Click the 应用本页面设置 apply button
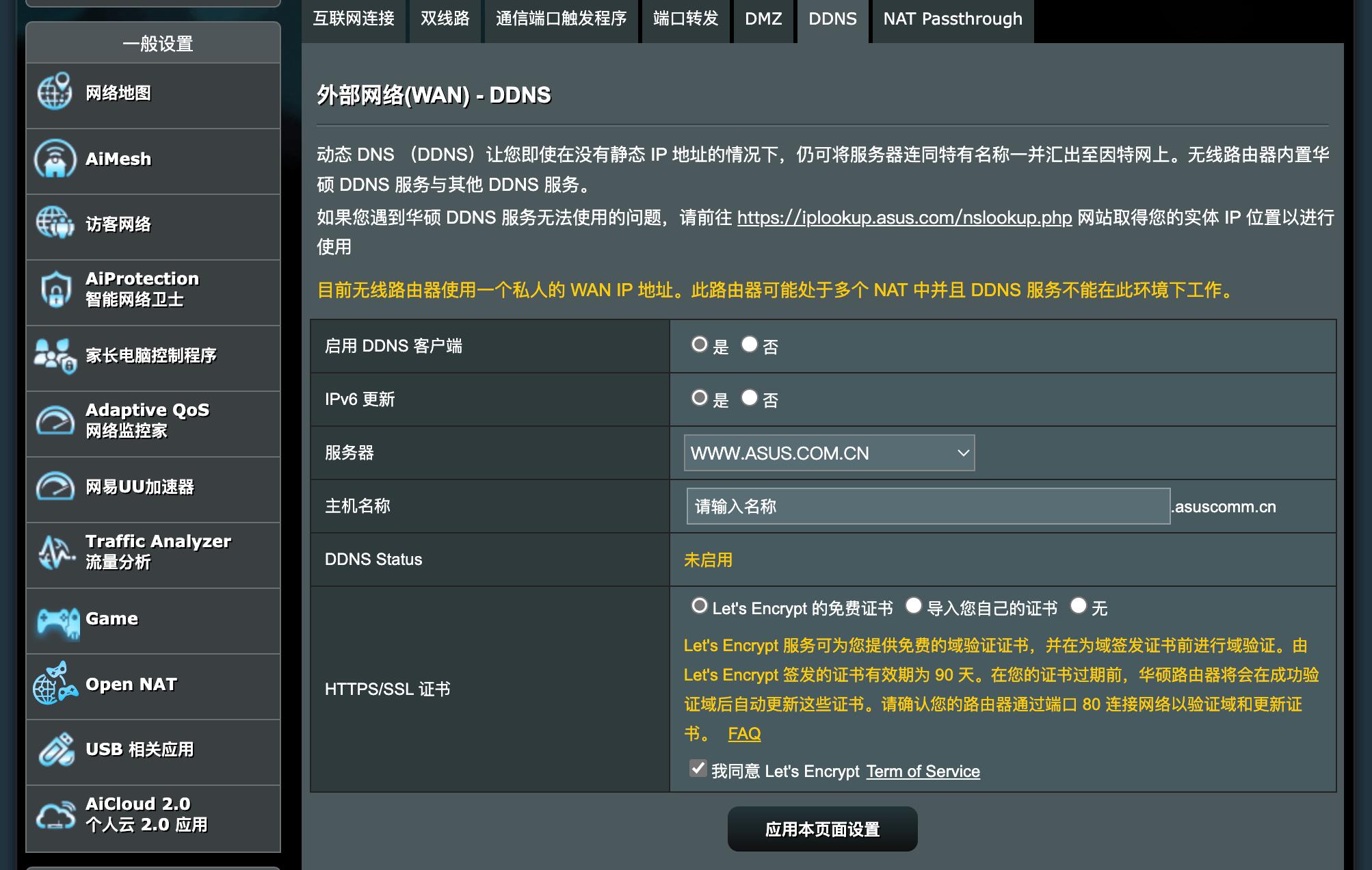1372x870 pixels. (822, 829)
